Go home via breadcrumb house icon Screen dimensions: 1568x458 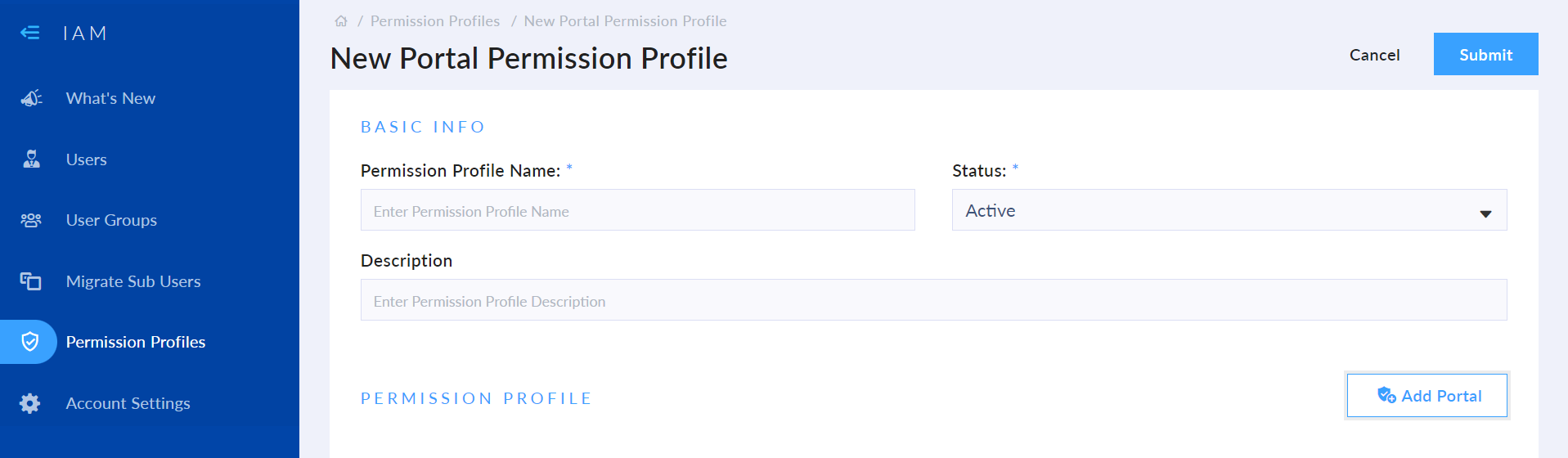click(341, 21)
